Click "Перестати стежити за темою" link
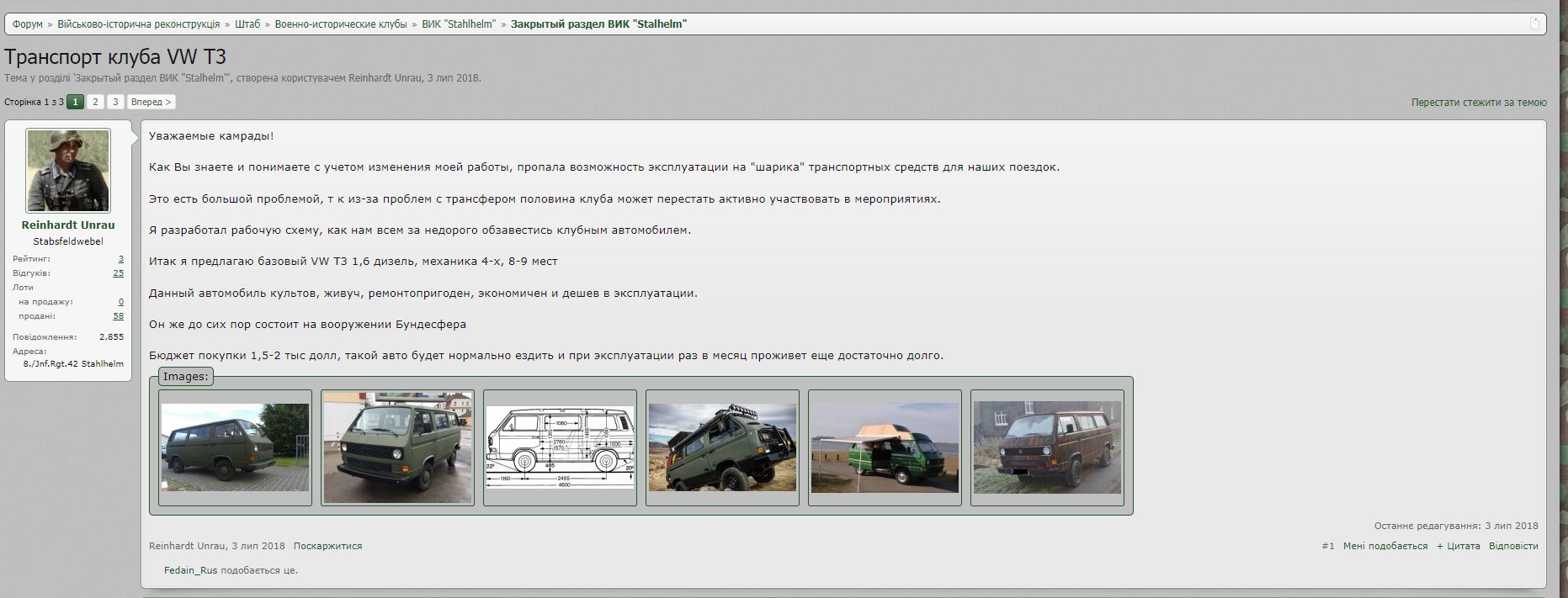Image resolution: width=1568 pixels, height=598 pixels. pyautogui.click(x=1478, y=103)
